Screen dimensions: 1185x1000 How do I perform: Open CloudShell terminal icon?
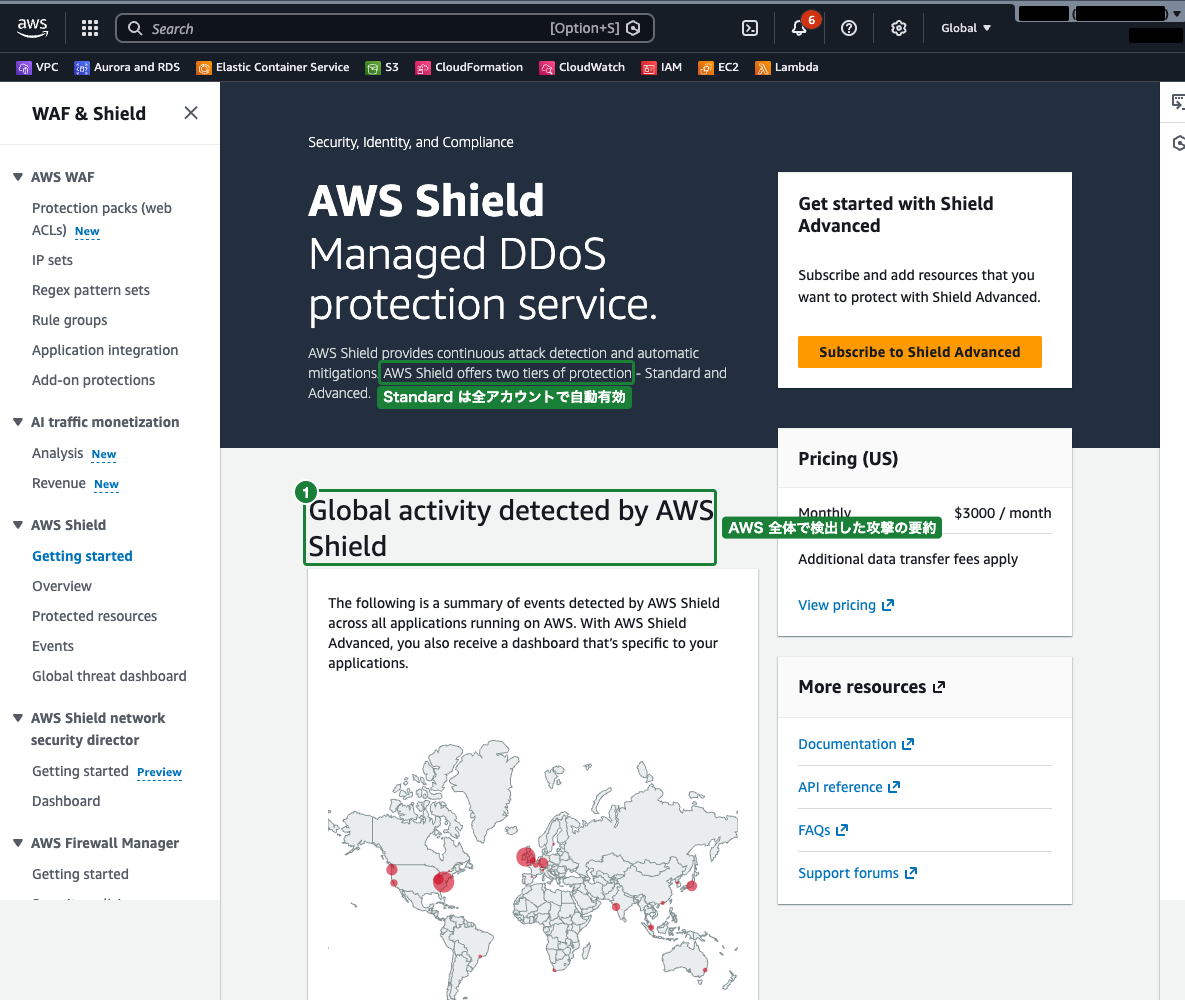point(750,28)
